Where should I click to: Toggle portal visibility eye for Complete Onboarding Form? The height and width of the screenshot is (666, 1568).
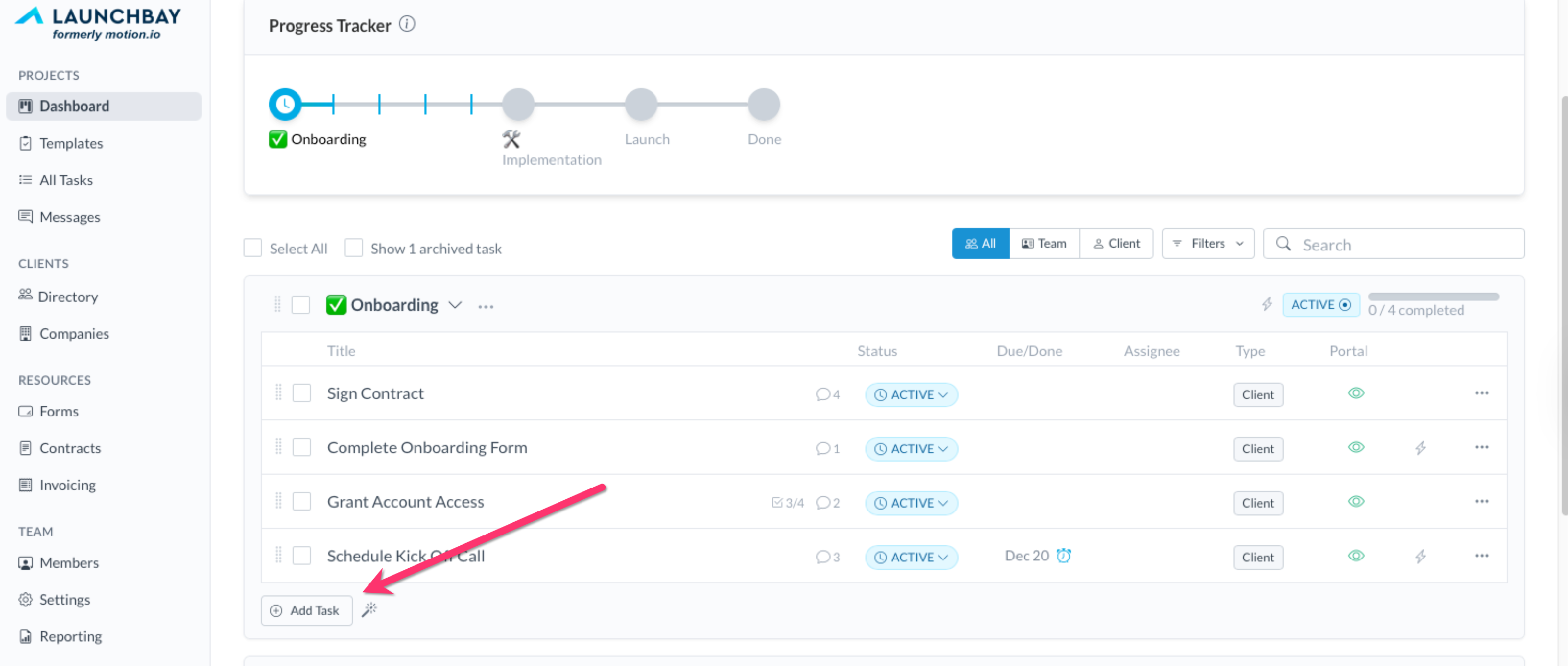(x=1356, y=447)
